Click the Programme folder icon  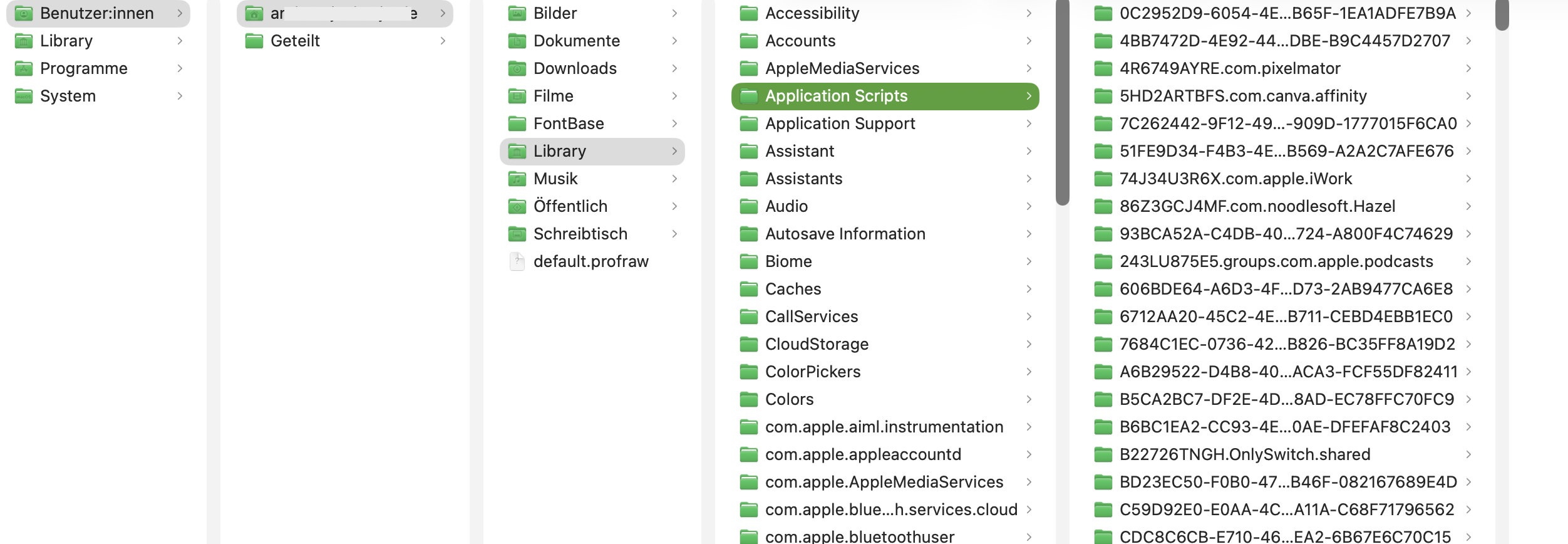(x=24, y=68)
